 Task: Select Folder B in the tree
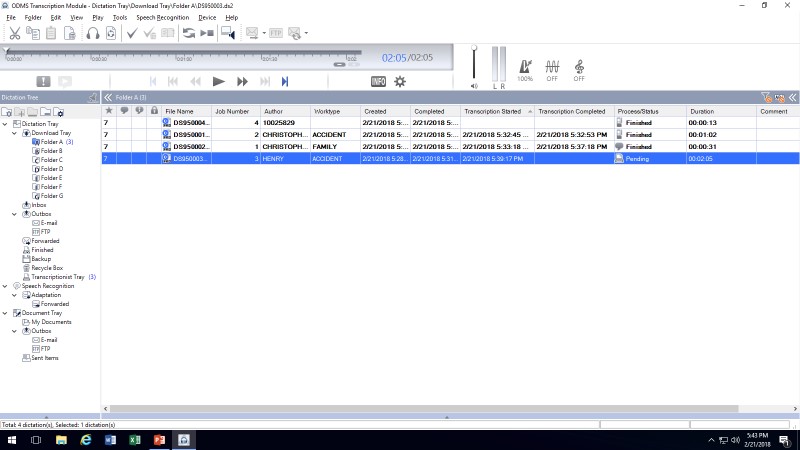coord(52,151)
